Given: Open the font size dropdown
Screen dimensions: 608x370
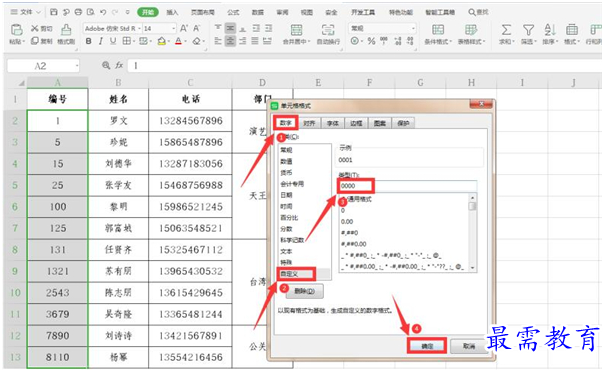Looking at the screenshot, I should point(173,28).
